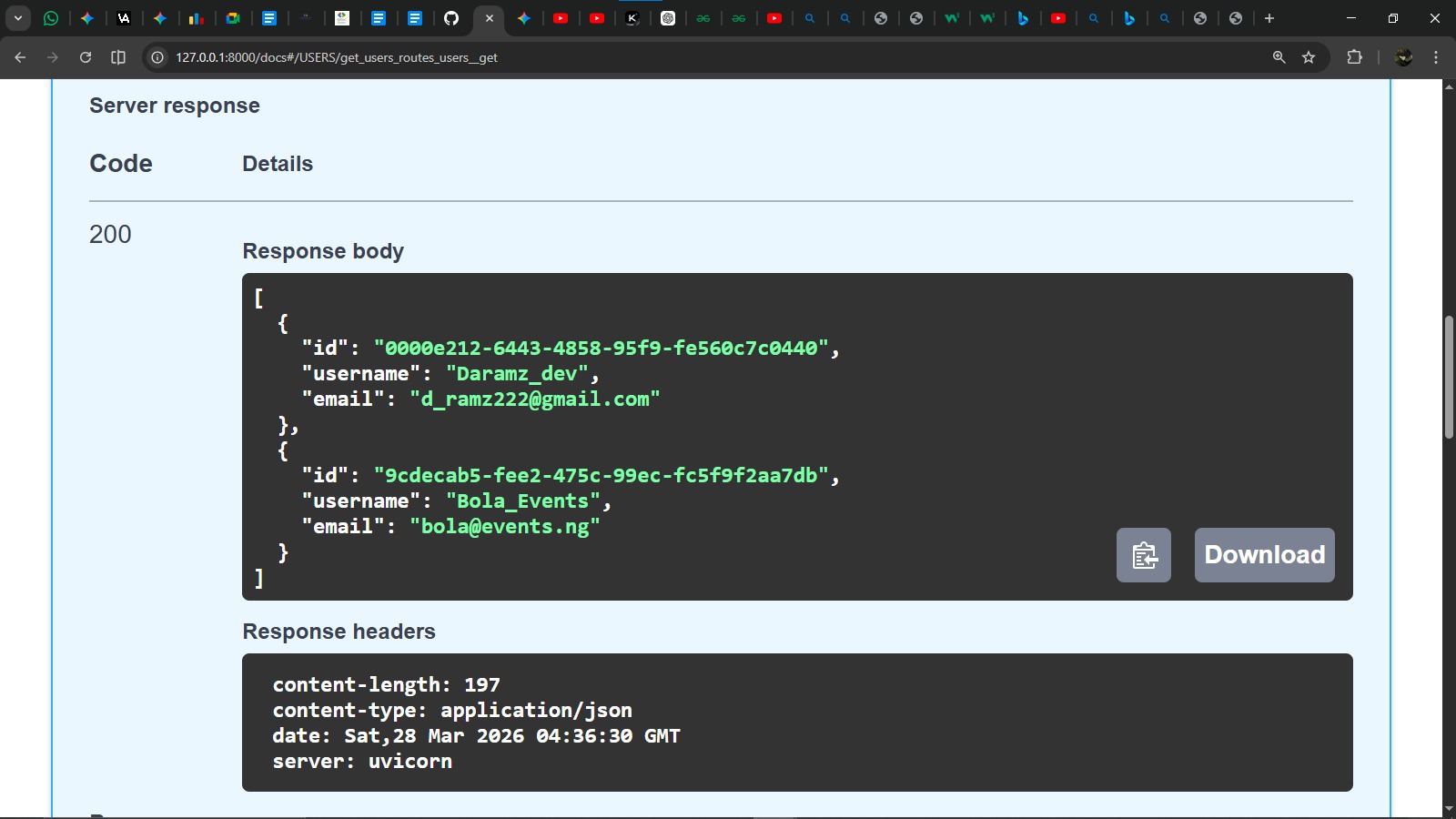This screenshot has width=1456, height=819.
Task: Switch to the WhatsApp tab
Action: pos(51,18)
